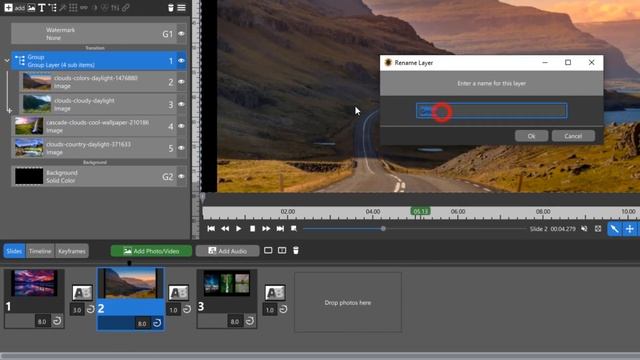Click the playback progress slider handle
This screenshot has width=640, height=360.
(x=383, y=229)
